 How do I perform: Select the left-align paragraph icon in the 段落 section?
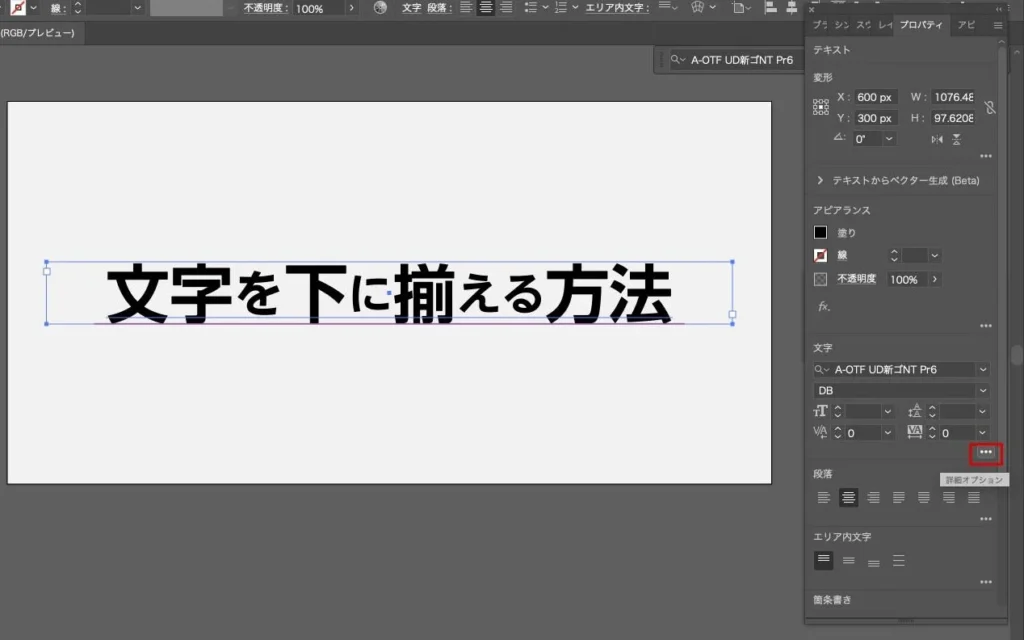pyautogui.click(x=823, y=497)
